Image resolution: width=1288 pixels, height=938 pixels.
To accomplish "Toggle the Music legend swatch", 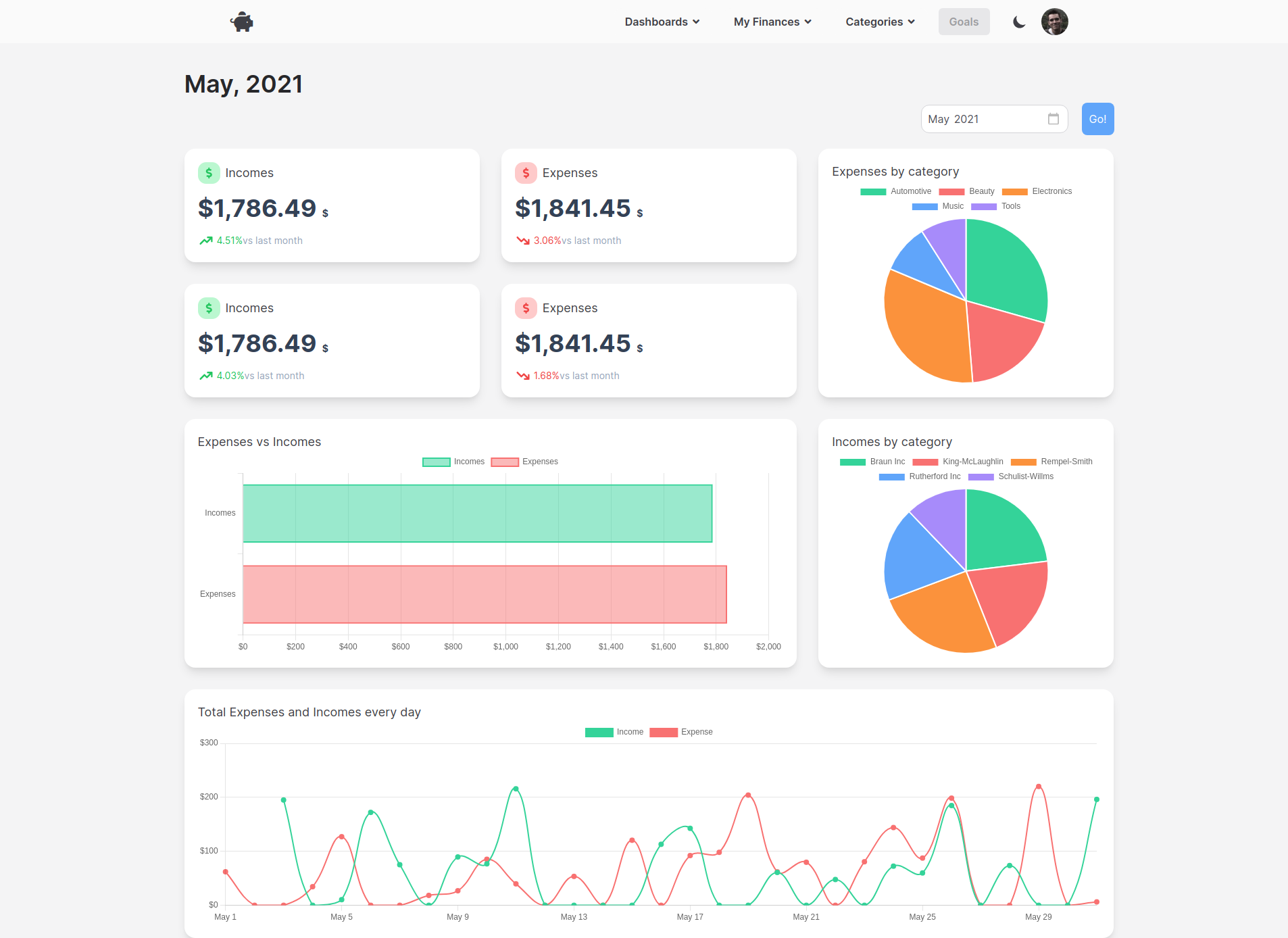I will (x=924, y=207).
